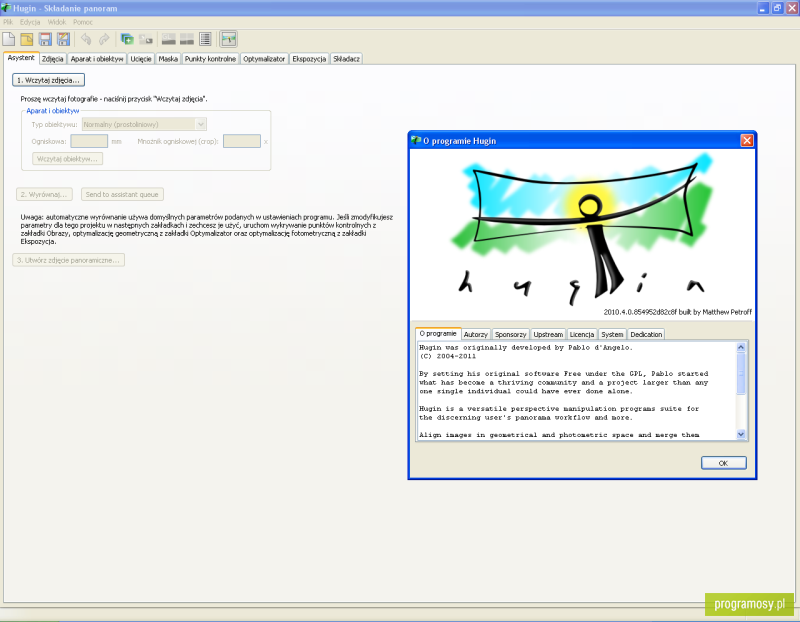Click the Mnożnik ogniskowej (crop) field
The image size is (800, 622).
click(242, 141)
